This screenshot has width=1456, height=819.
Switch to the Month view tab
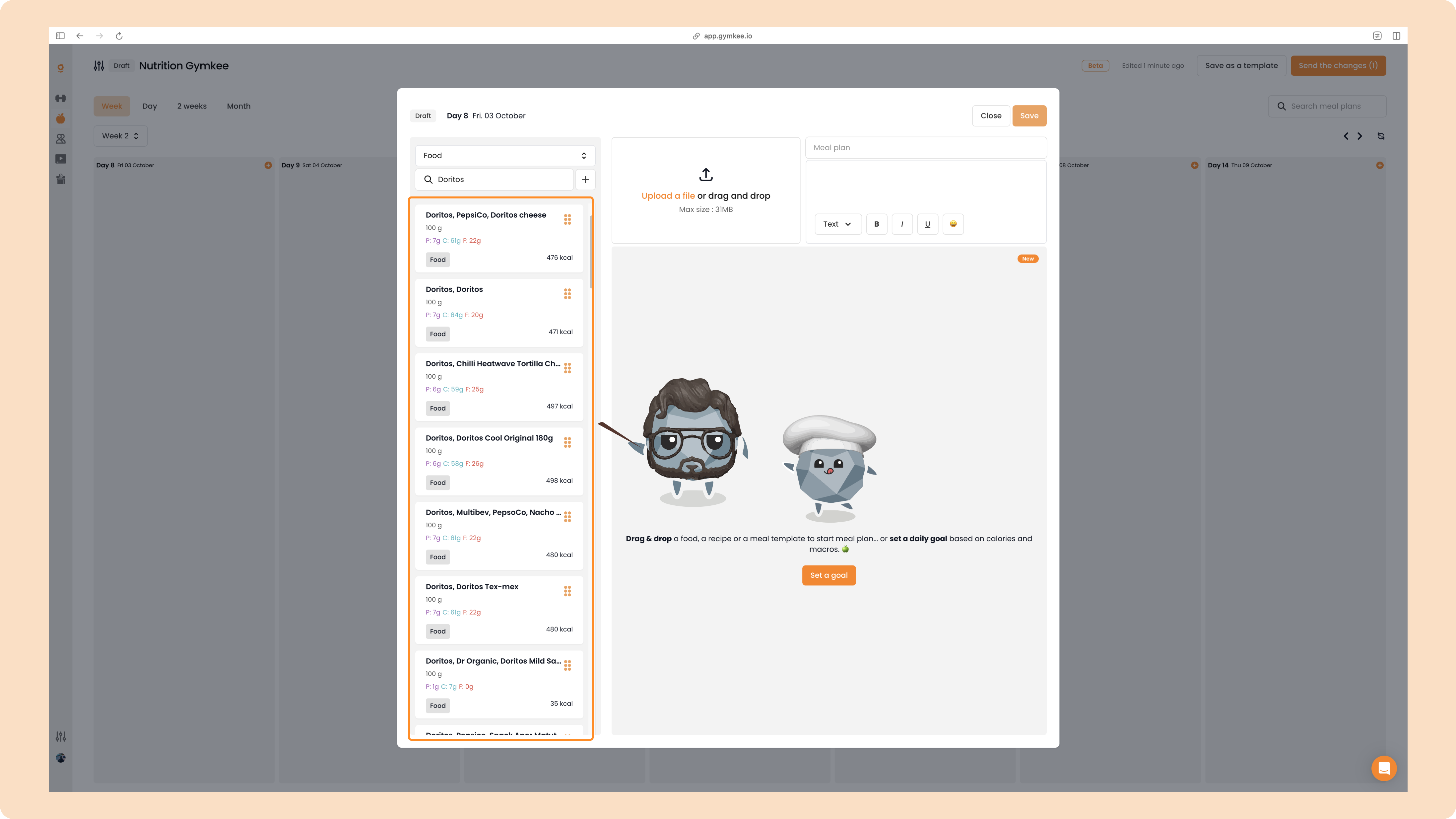[238, 106]
